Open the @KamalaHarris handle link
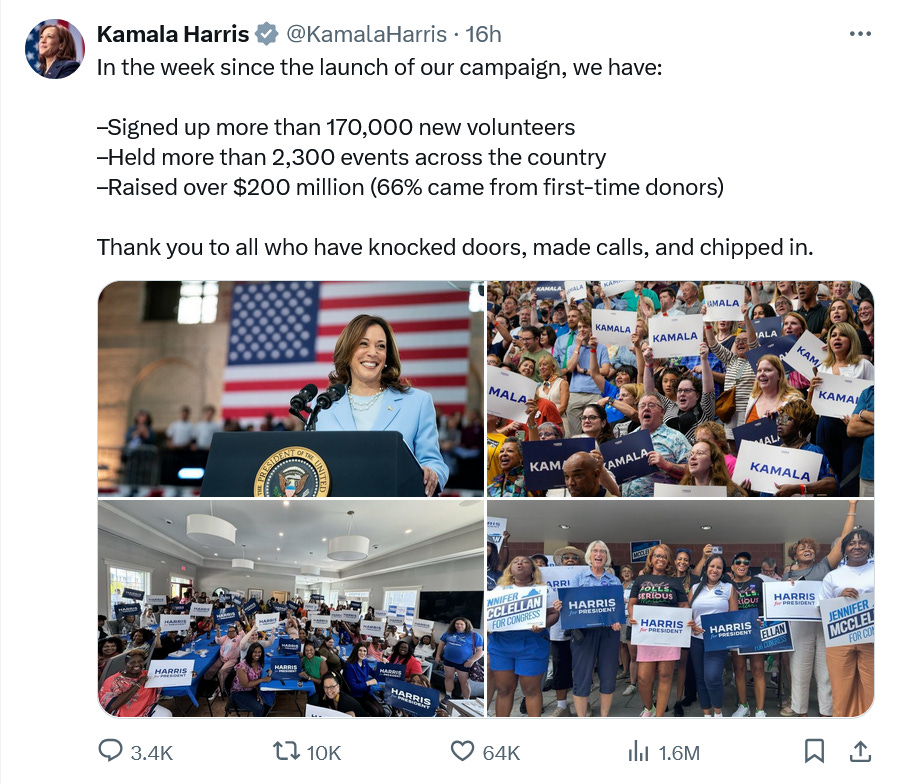 pyautogui.click(x=366, y=34)
